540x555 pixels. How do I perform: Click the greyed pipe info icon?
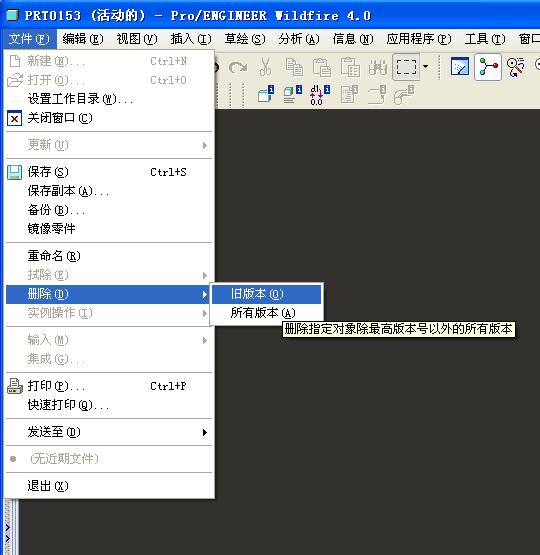pos(404,95)
